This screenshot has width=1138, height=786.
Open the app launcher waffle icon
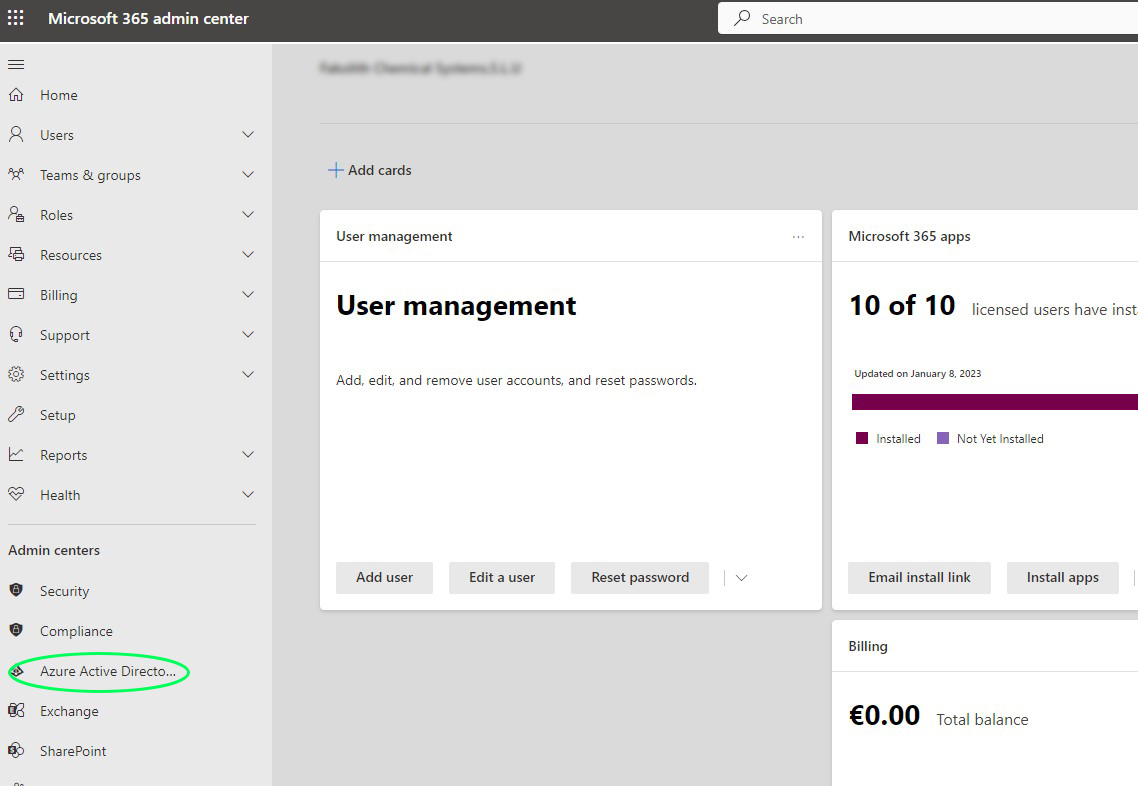15,17
